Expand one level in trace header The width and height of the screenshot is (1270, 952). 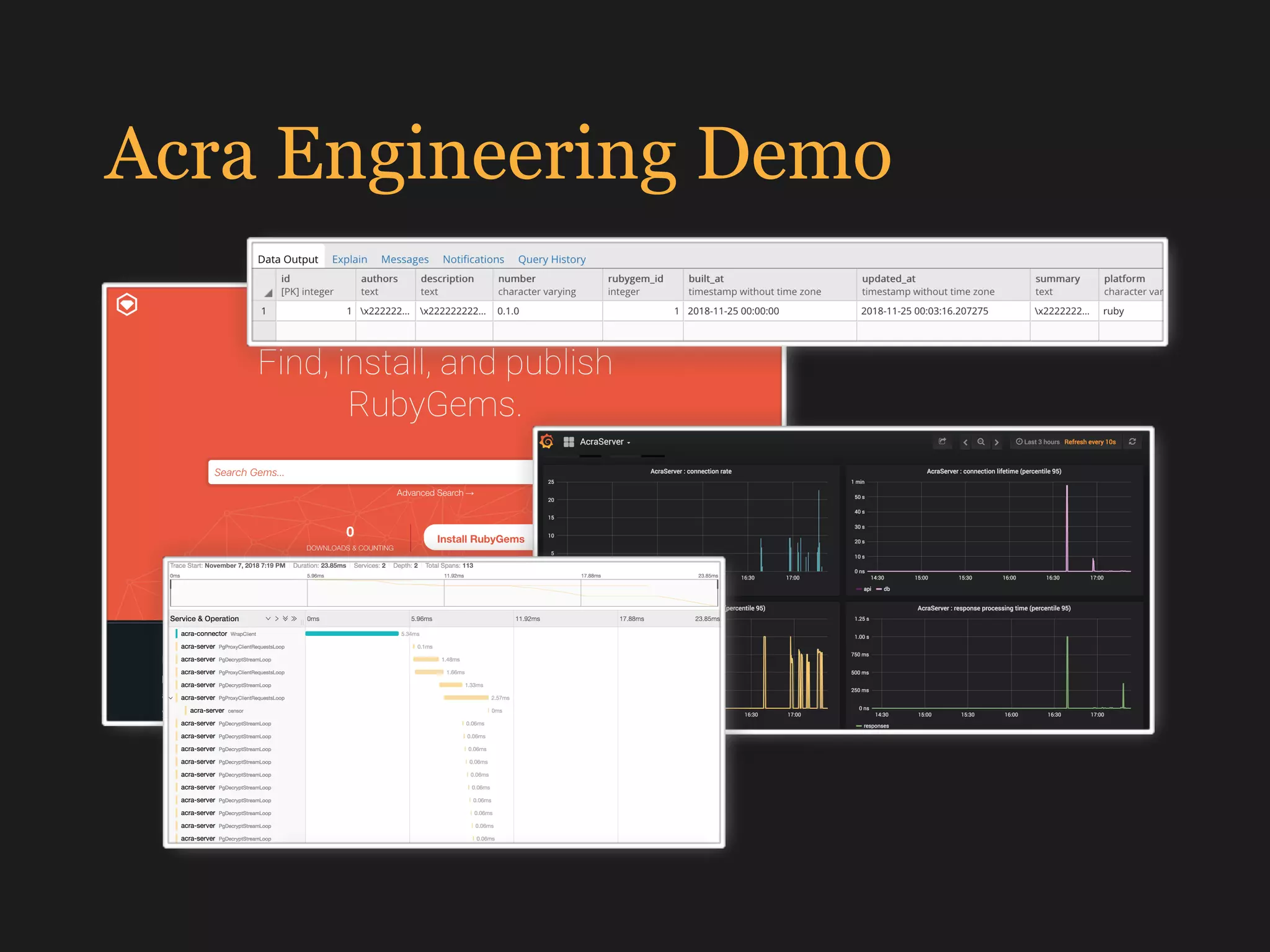[x=268, y=619]
